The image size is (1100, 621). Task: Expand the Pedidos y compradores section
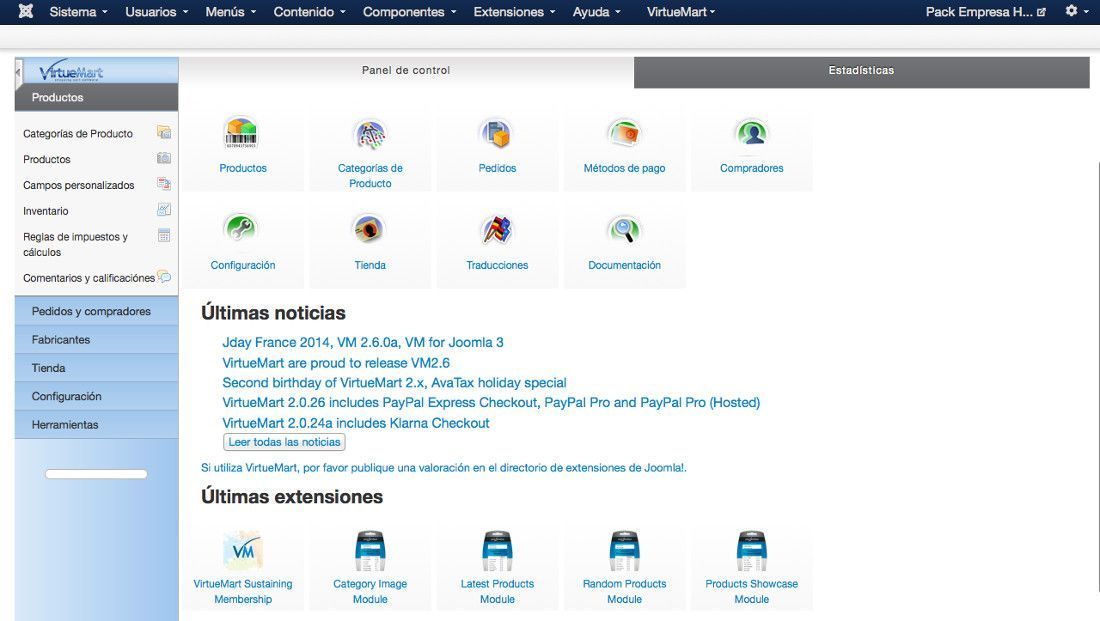(96, 312)
